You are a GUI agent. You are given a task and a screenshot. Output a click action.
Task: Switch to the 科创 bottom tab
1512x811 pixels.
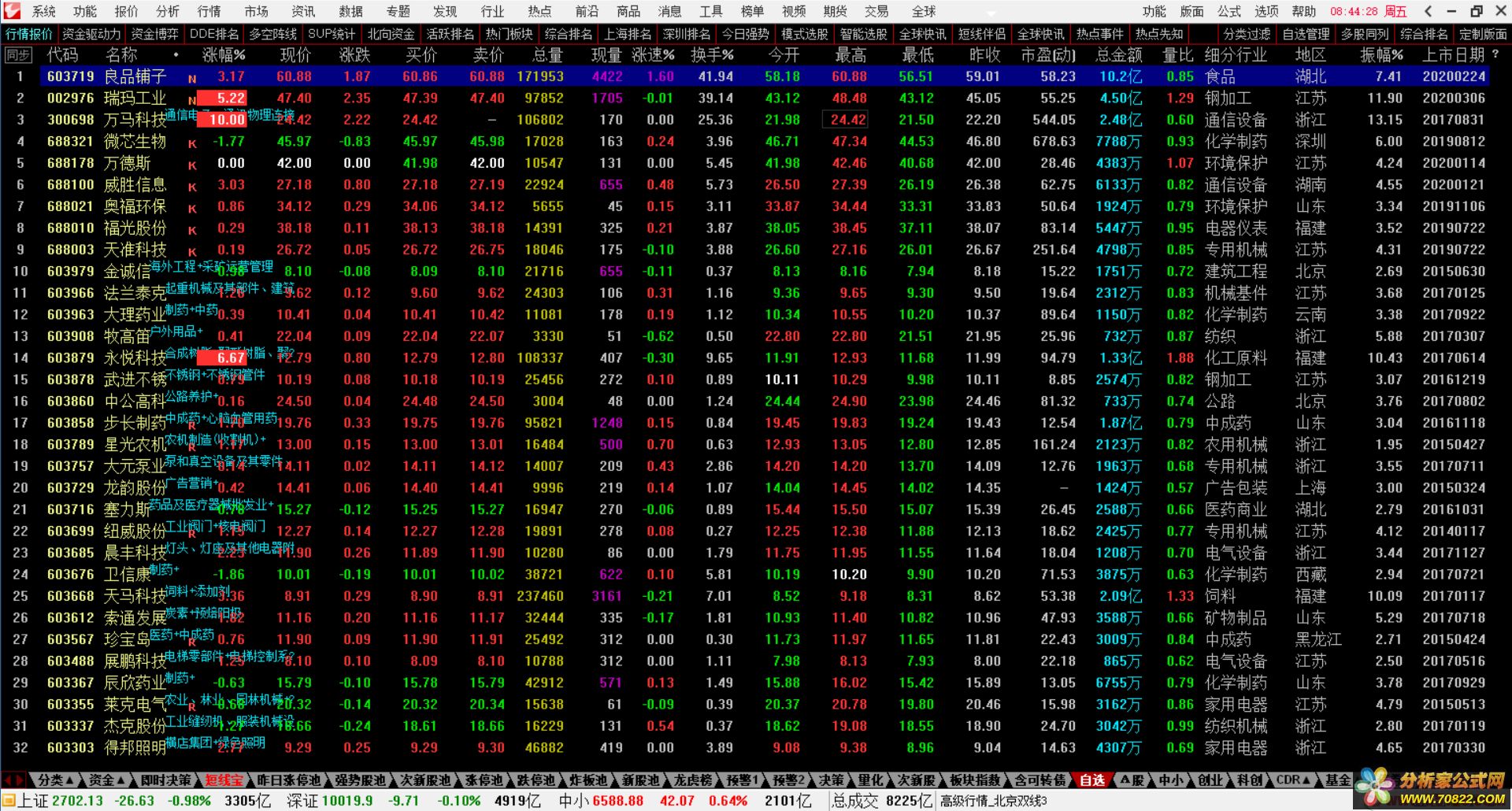pyautogui.click(x=1250, y=780)
